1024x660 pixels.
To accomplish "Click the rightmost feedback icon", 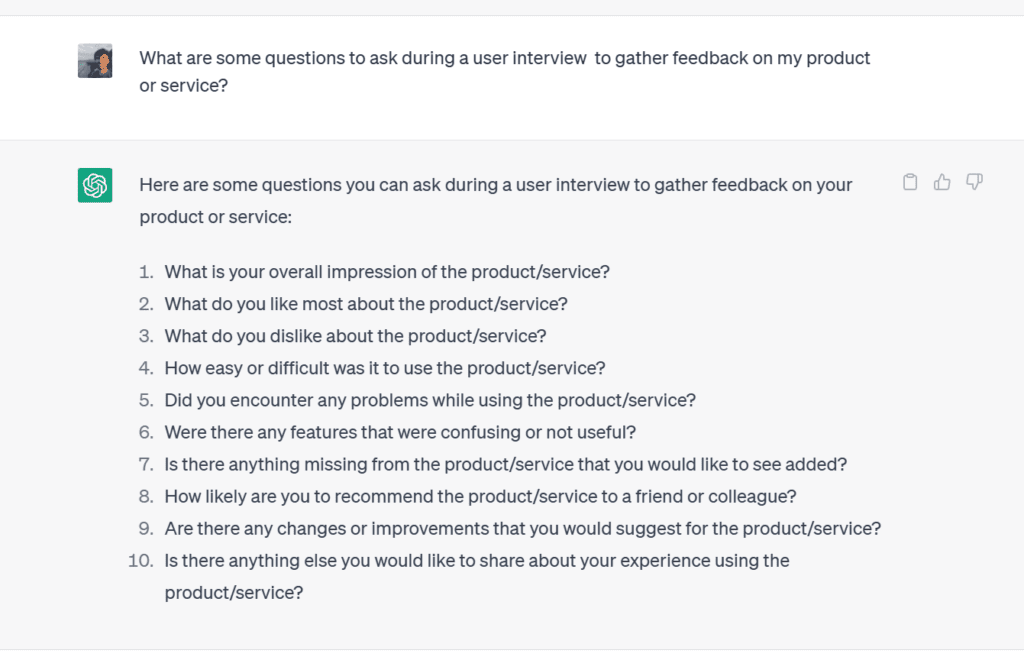I will pos(973,182).
